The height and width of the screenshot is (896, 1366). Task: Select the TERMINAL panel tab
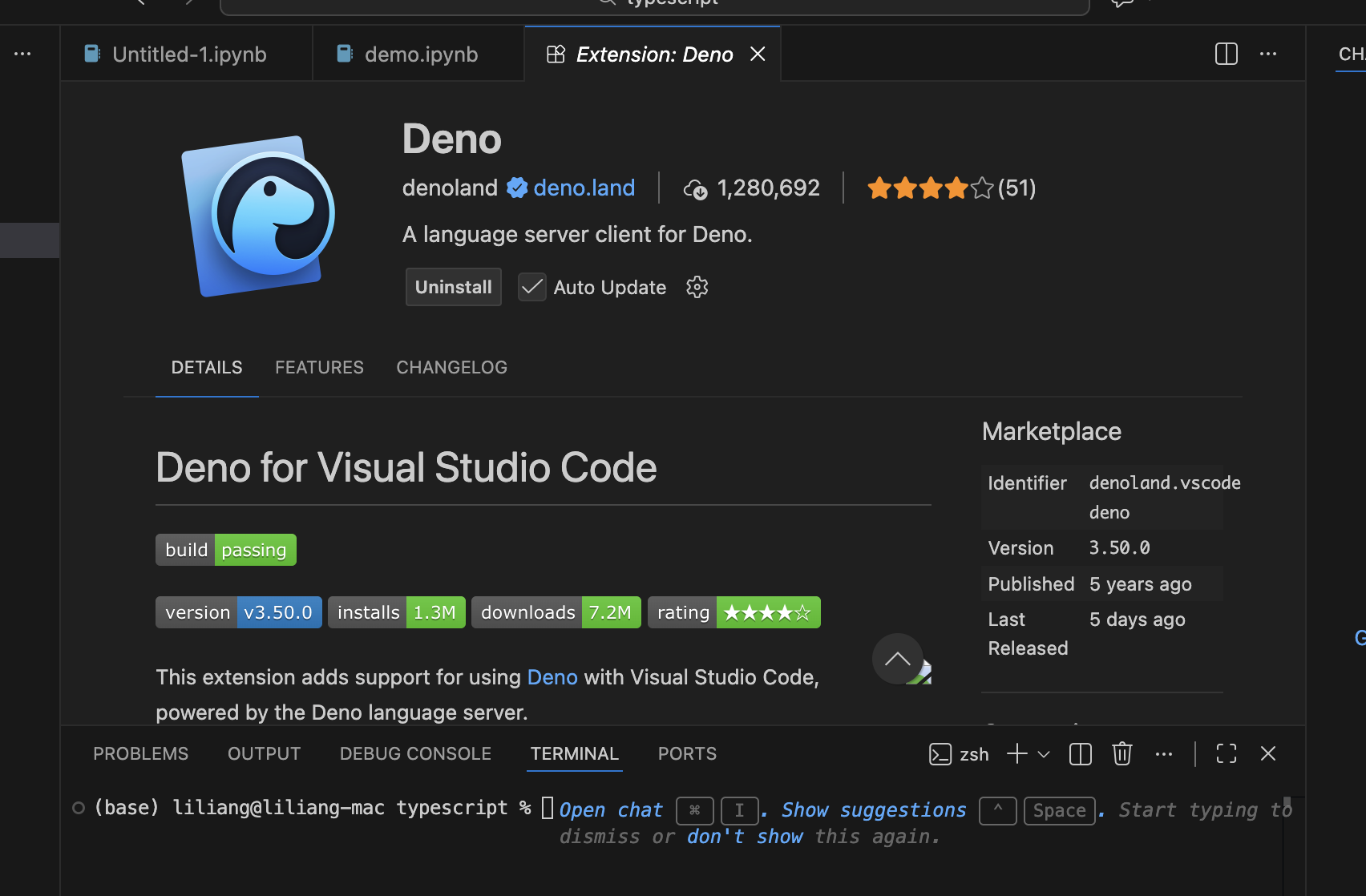pyautogui.click(x=575, y=753)
